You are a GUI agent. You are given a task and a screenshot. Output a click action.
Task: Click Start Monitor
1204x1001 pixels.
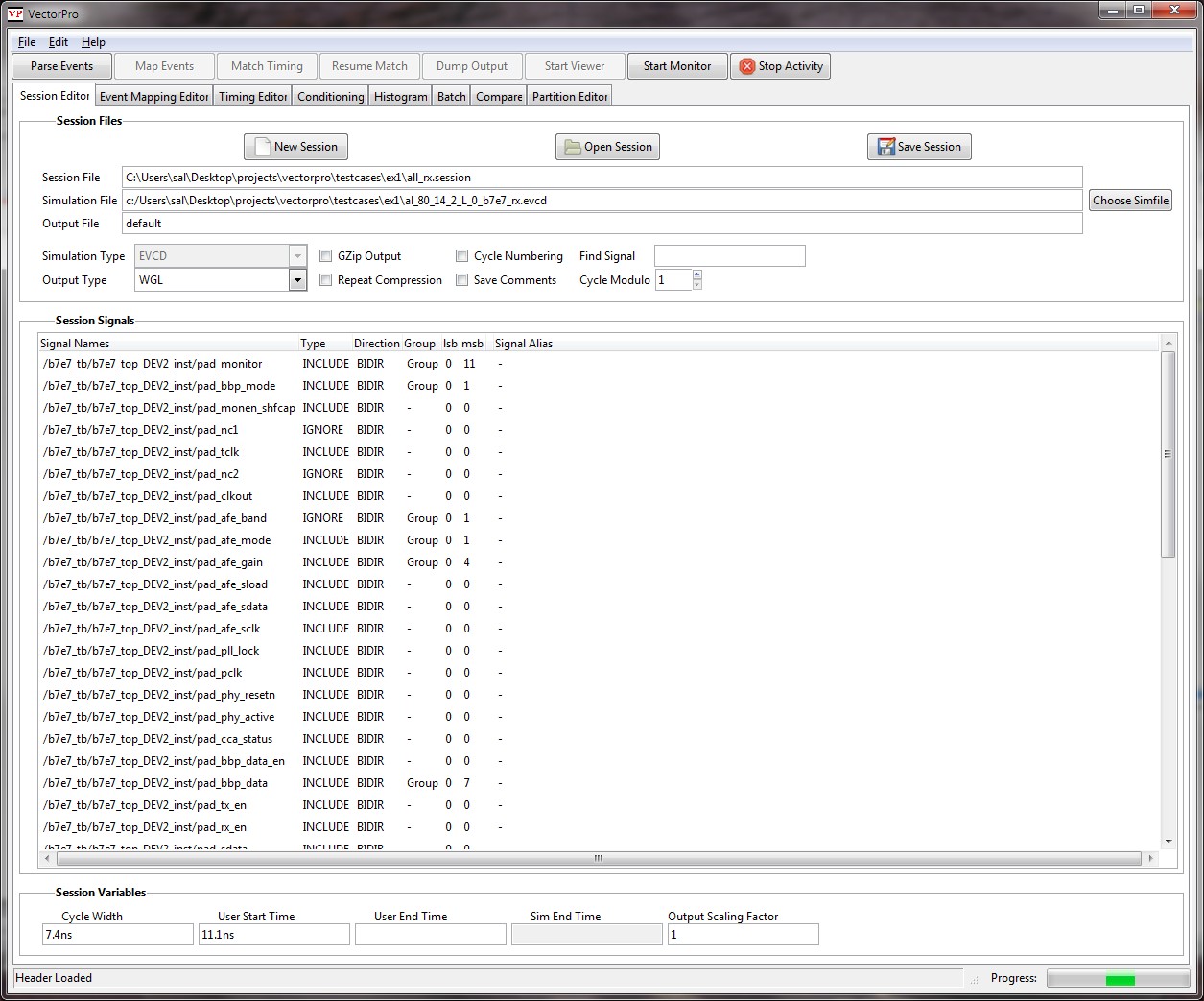676,65
